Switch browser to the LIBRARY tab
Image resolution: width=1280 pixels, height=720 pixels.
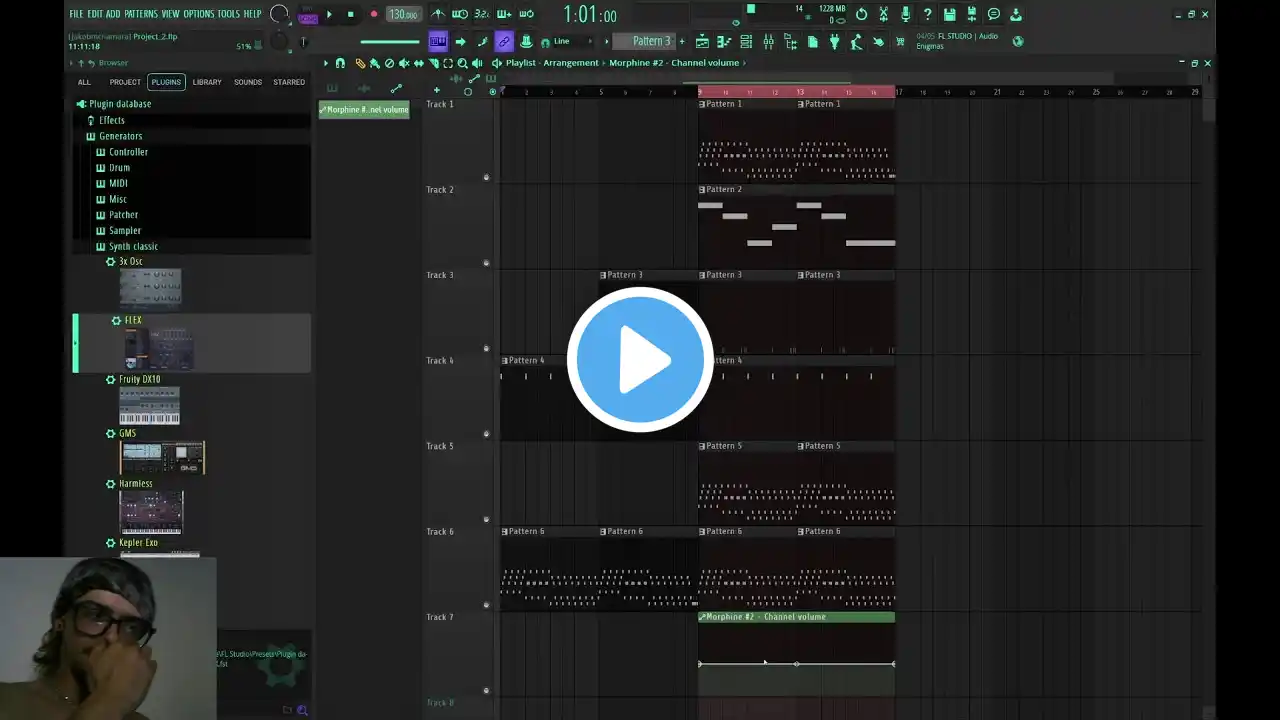[x=207, y=82]
